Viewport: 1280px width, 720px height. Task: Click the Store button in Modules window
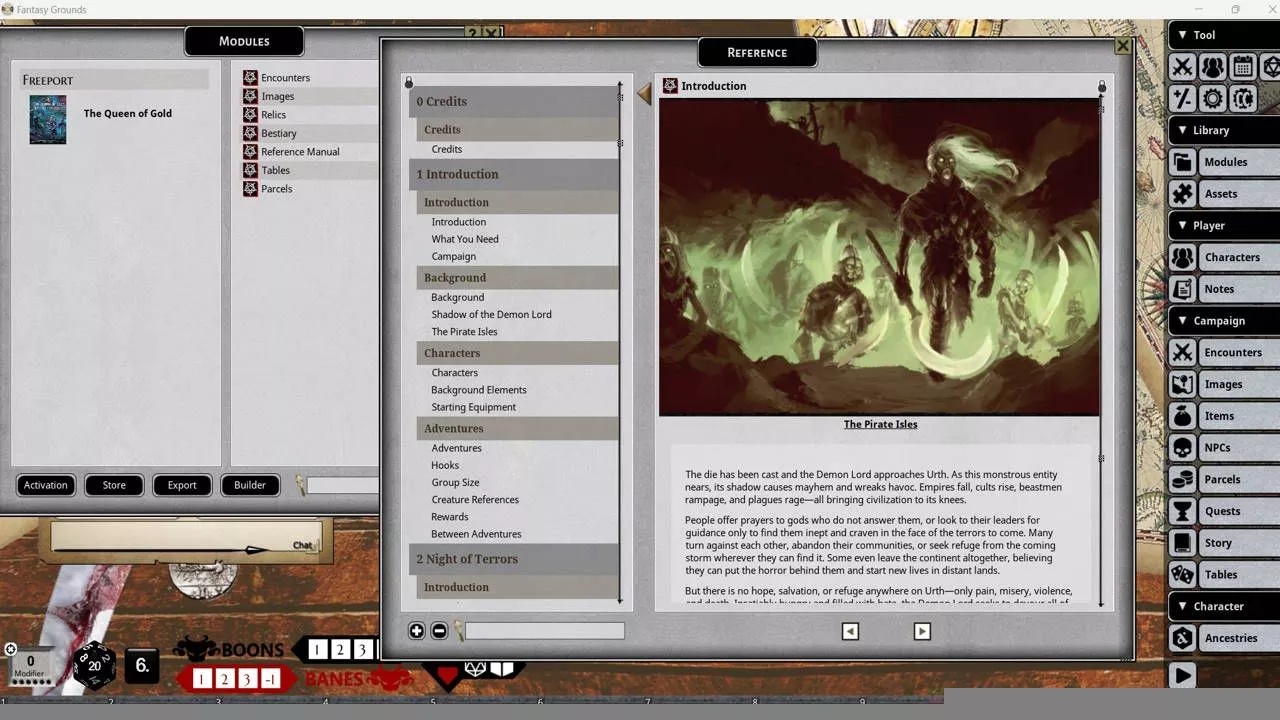(x=114, y=485)
